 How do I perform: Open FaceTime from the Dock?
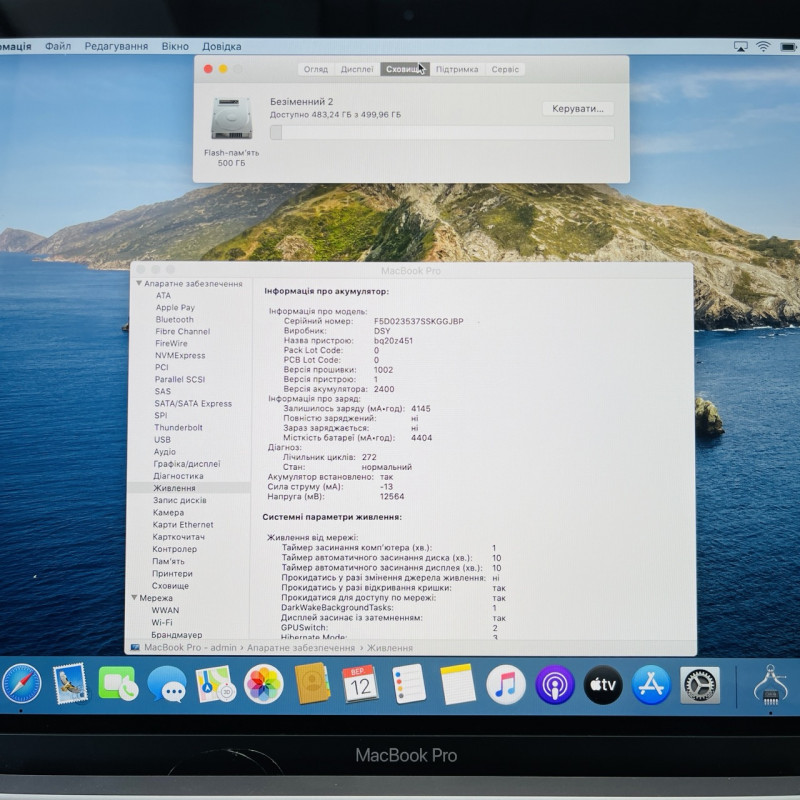click(x=118, y=683)
